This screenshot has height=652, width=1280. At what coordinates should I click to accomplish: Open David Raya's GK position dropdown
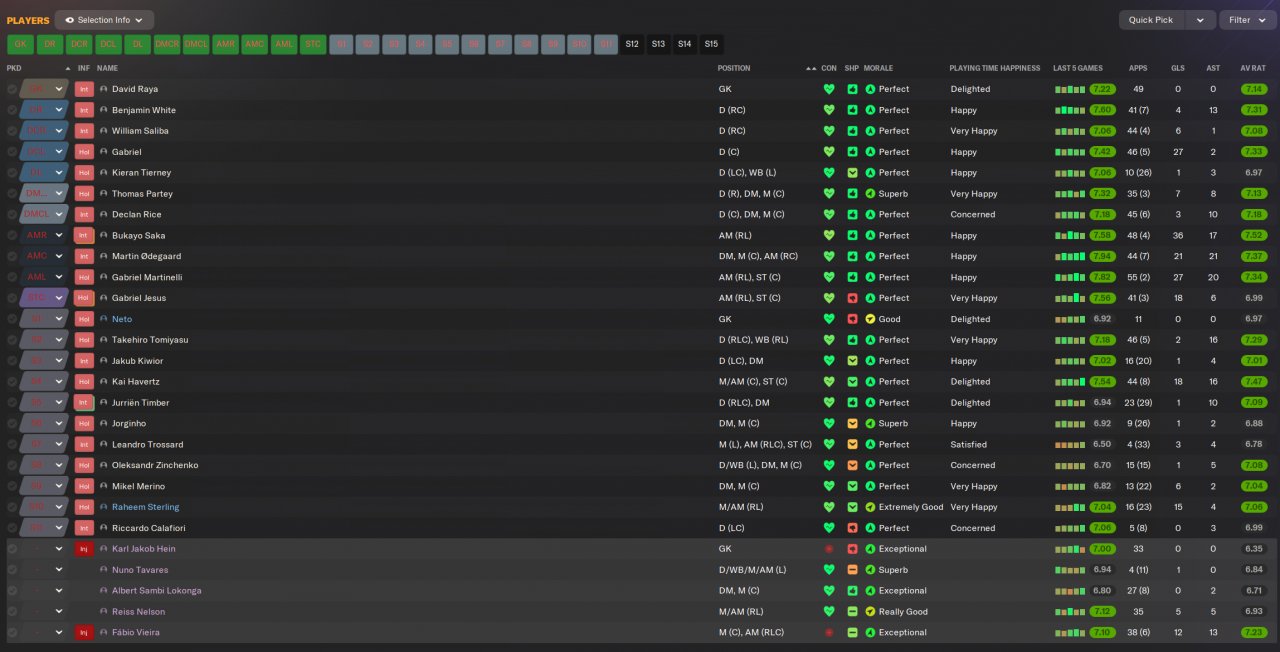coord(44,89)
